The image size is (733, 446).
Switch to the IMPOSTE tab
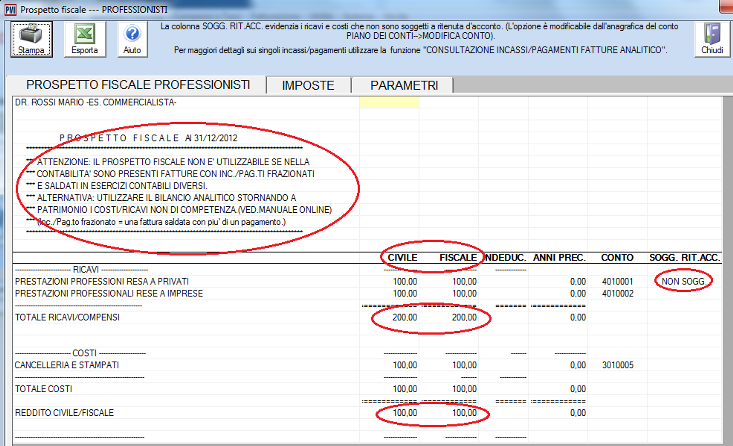pyautogui.click(x=307, y=86)
